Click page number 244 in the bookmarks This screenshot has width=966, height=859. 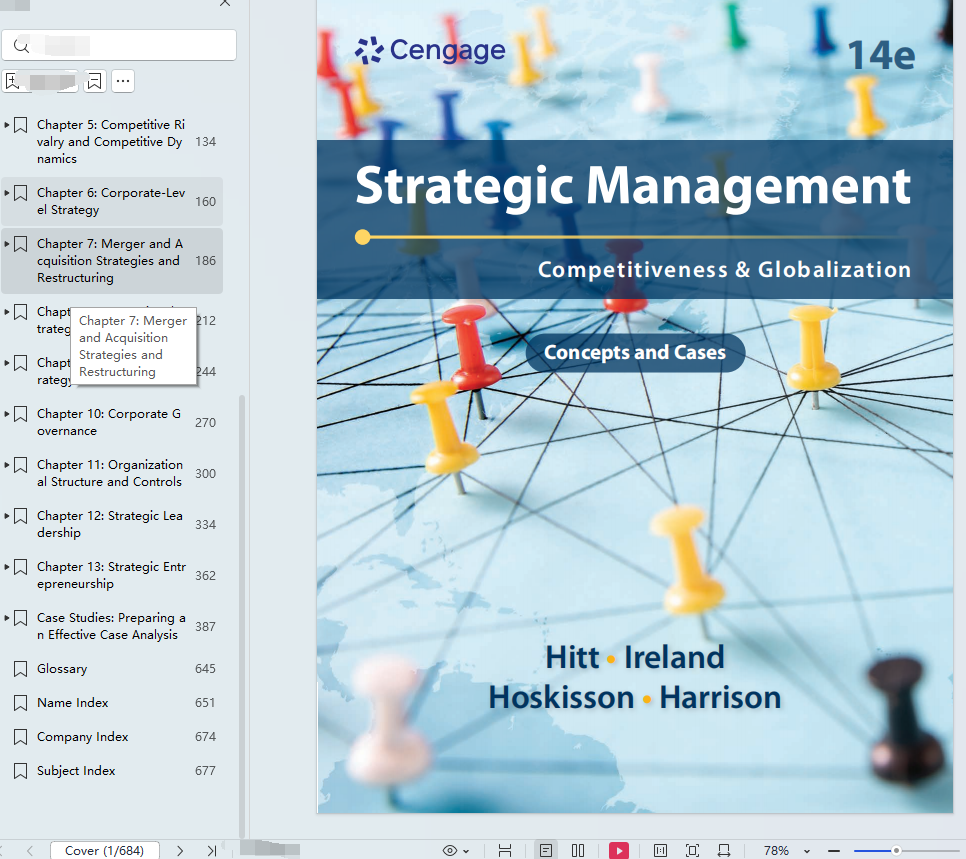[206, 372]
